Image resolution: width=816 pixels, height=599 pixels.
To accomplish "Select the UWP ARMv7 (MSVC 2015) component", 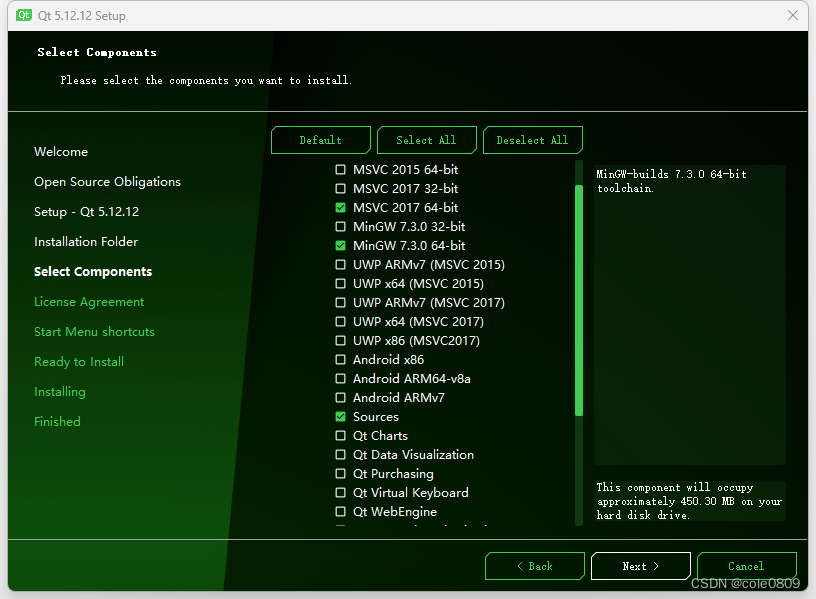I will click(340, 264).
